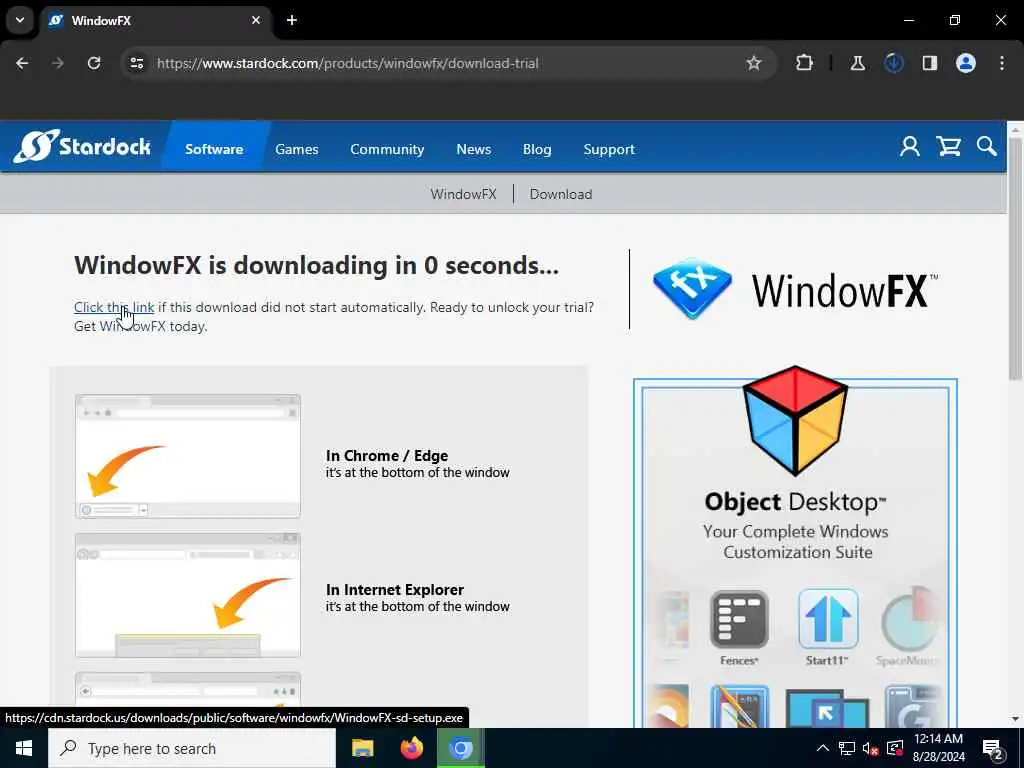
Task: Open the Internet Explorer instruction thumbnail
Action: [x=188, y=595]
